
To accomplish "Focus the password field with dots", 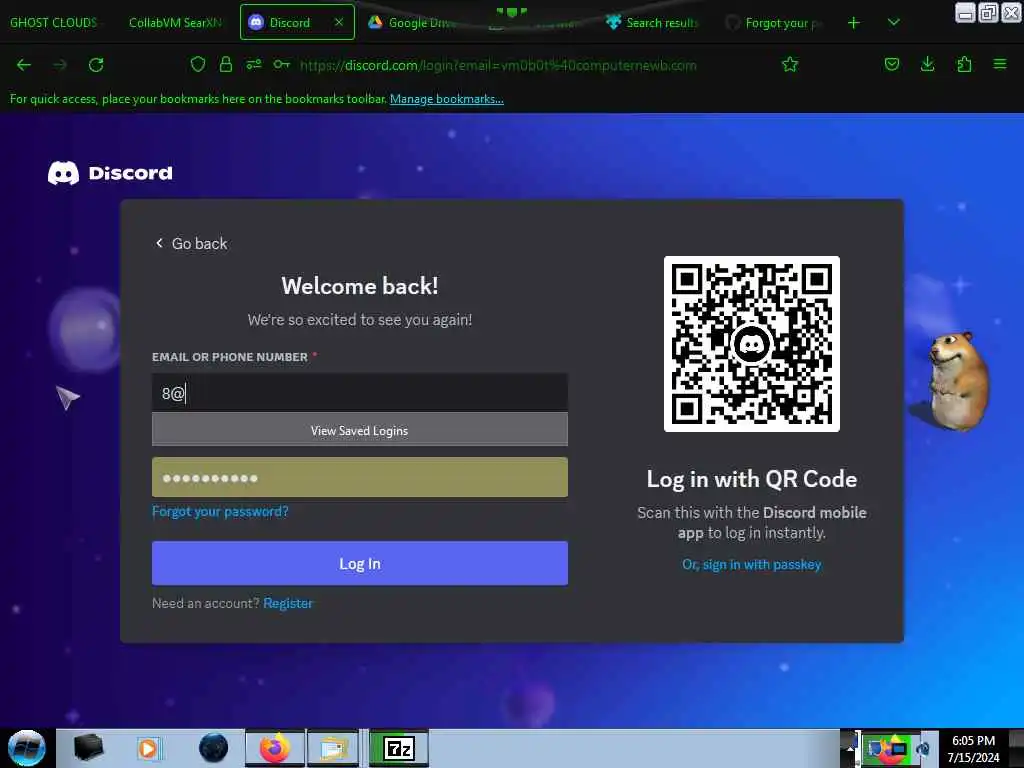I will click(x=360, y=477).
